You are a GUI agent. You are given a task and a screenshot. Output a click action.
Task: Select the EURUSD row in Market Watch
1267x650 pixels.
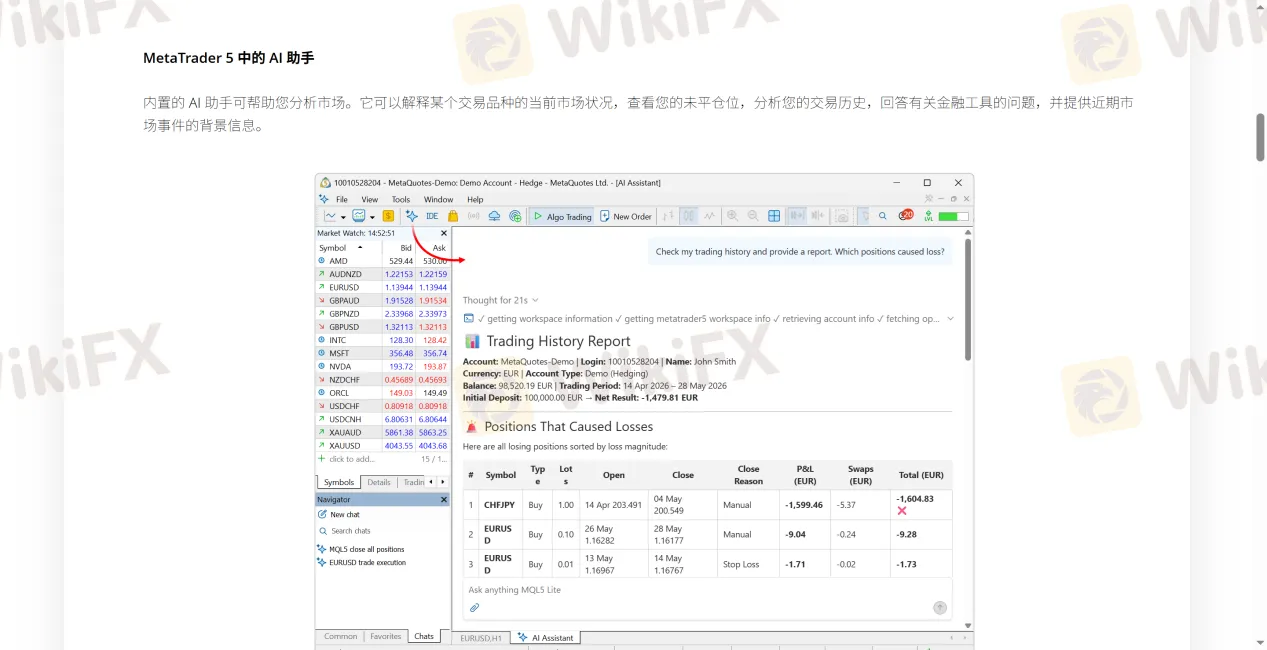[382, 287]
